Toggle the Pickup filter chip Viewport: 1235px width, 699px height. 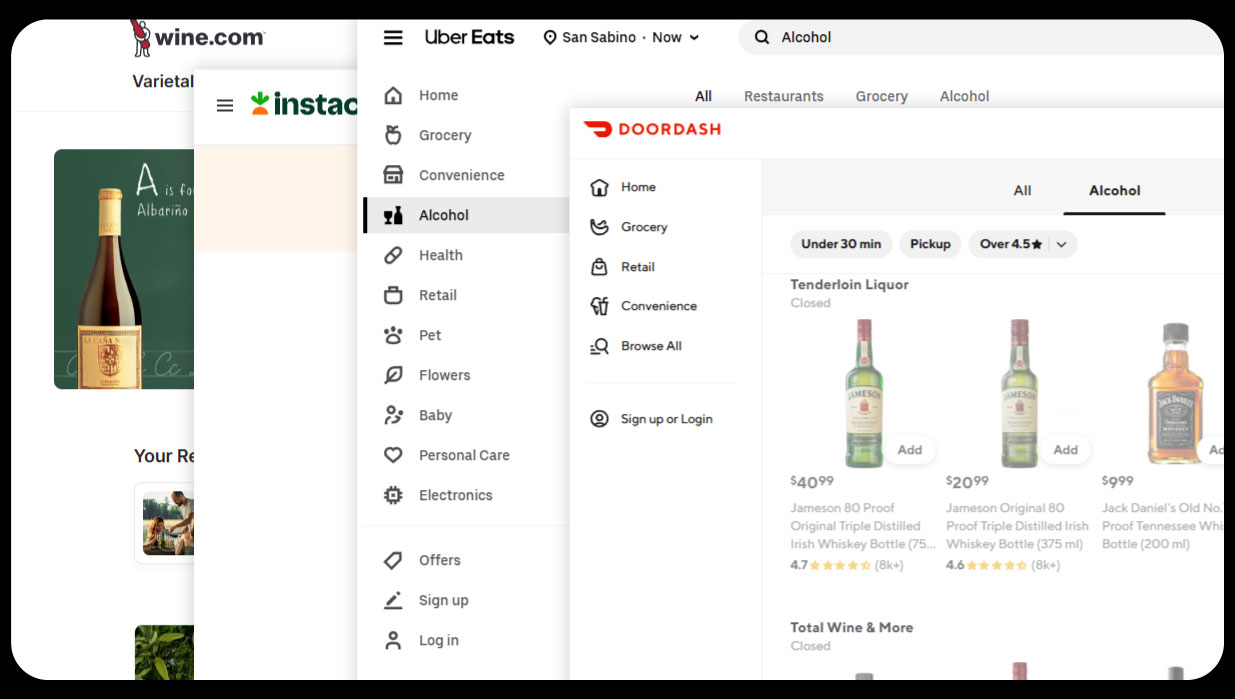[x=930, y=244]
